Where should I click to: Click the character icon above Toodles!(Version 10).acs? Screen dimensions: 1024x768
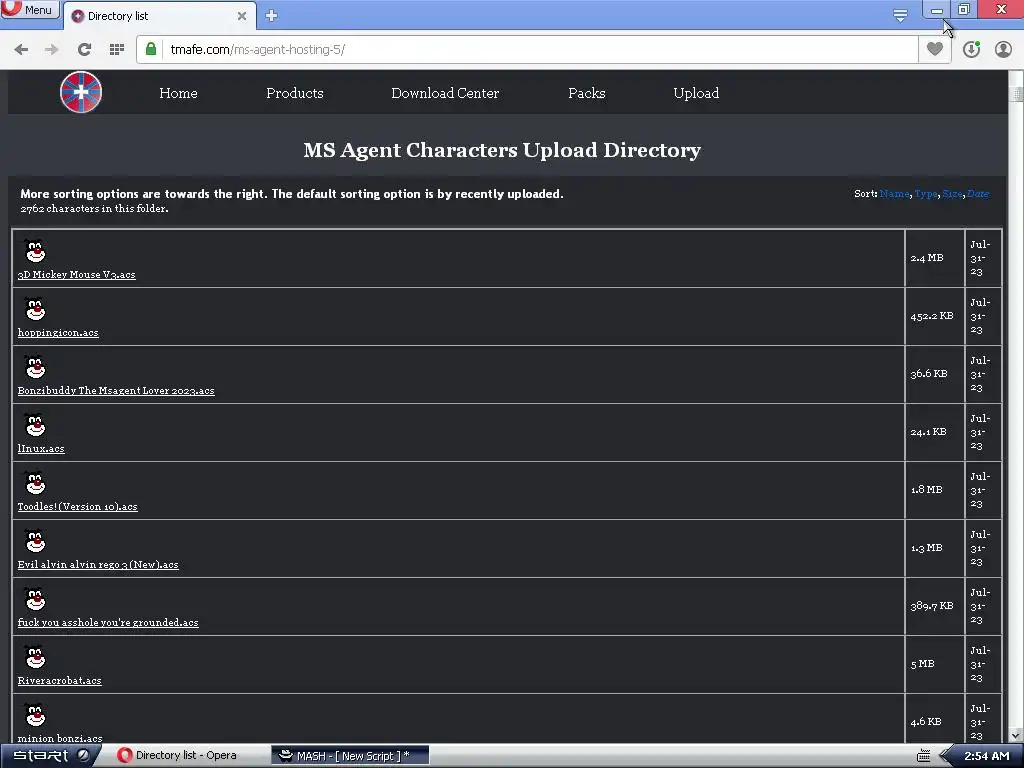click(35, 483)
